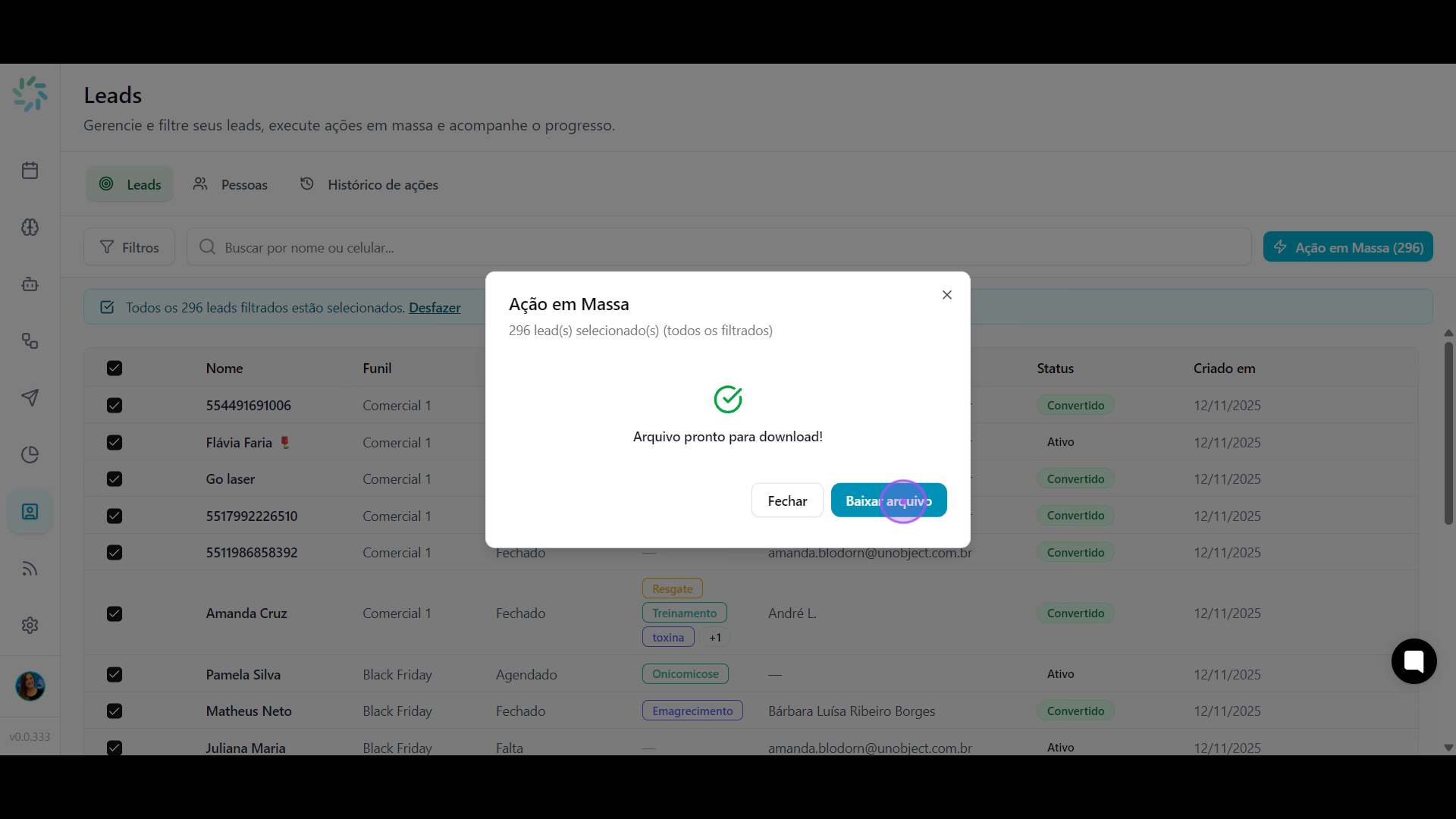Screen dimensions: 1456x819
Task: Close the Ação em Massa dialog
Action: pyautogui.click(x=946, y=295)
